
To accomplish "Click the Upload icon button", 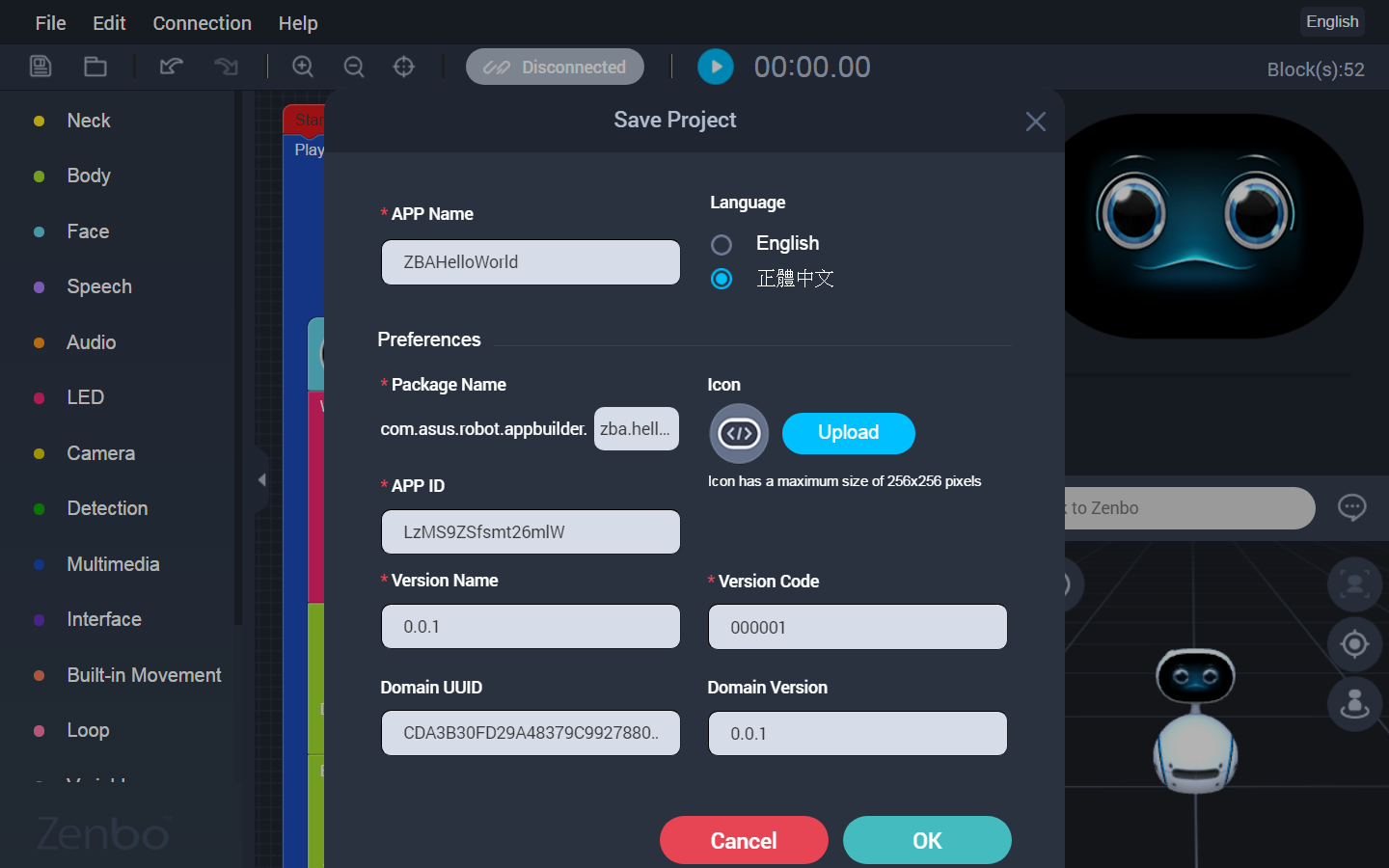I will 848,433.
